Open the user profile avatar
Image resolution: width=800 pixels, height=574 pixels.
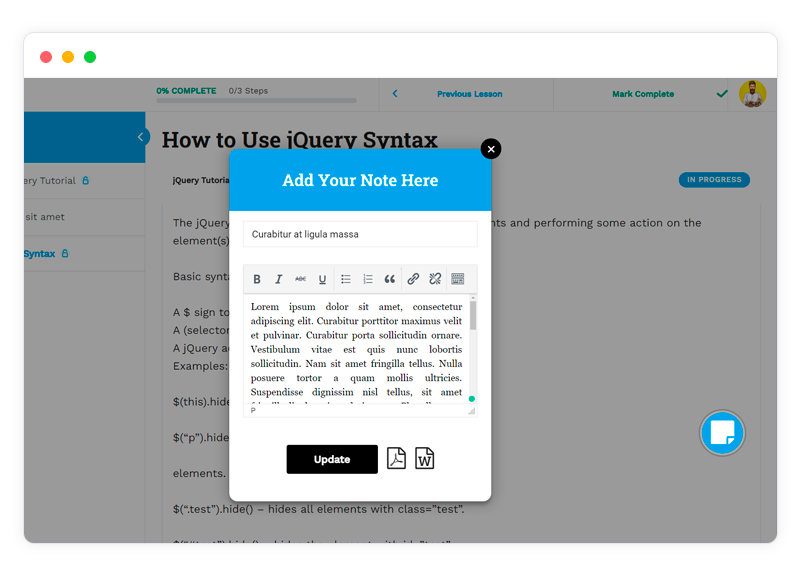[x=753, y=94]
